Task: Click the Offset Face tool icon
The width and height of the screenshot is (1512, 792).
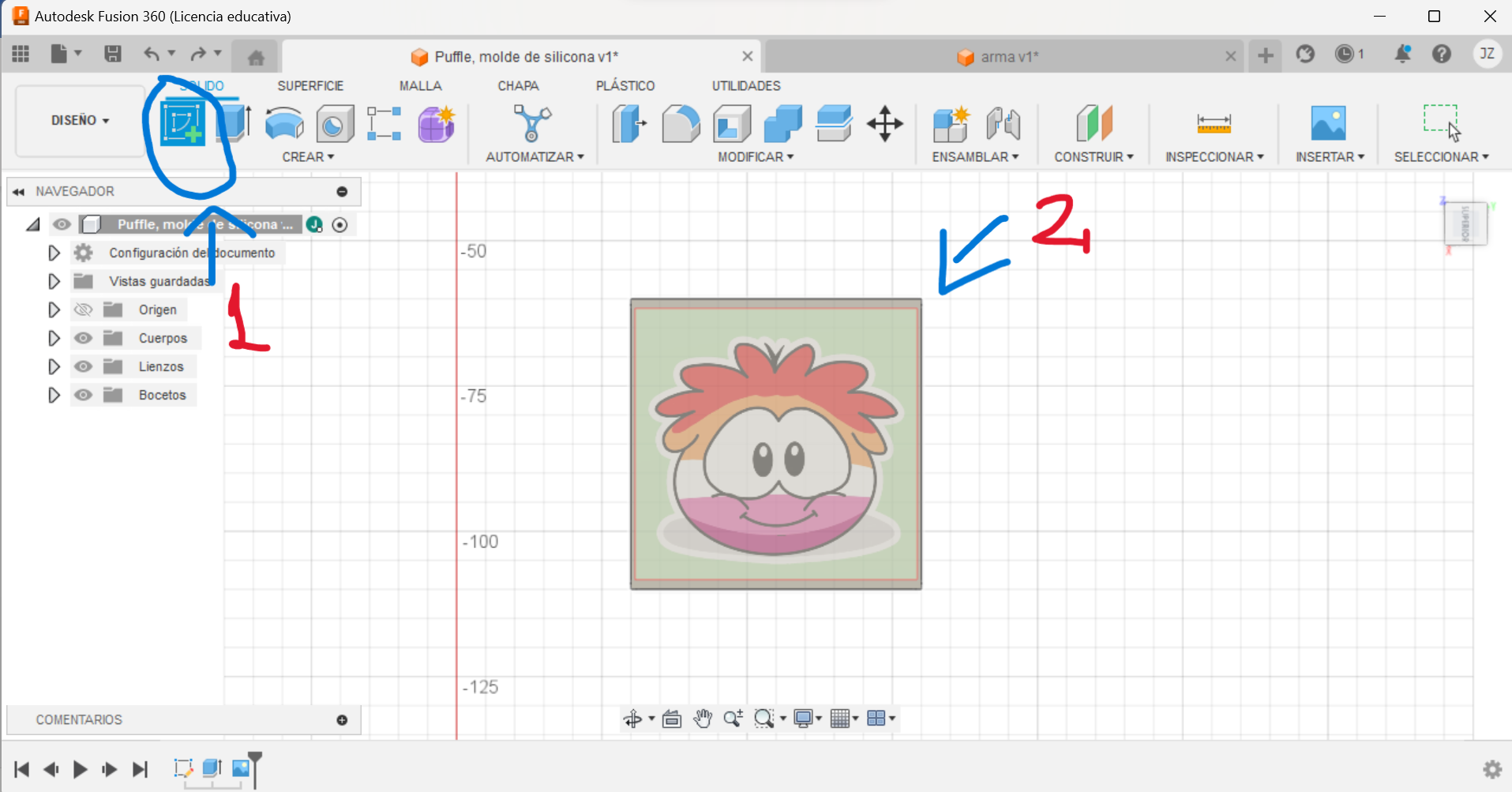Action: (x=834, y=124)
